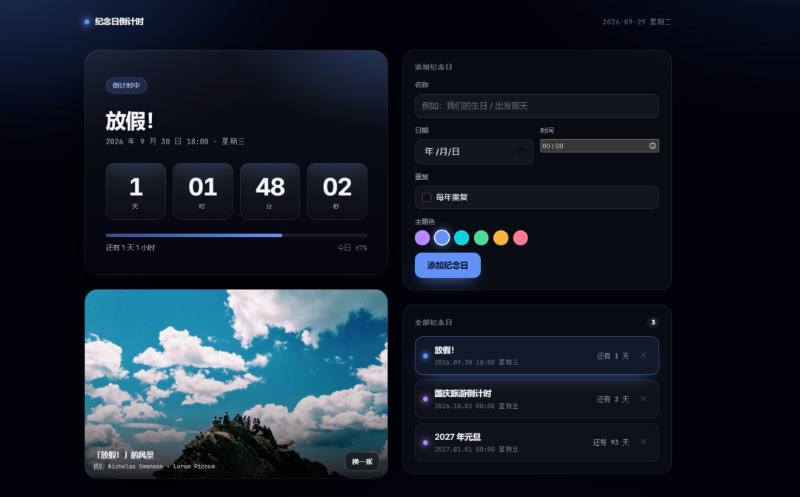This screenshot has width=800, height=497.
Task: Click the large 放假! countdown heading
Action: pos(130,121)
